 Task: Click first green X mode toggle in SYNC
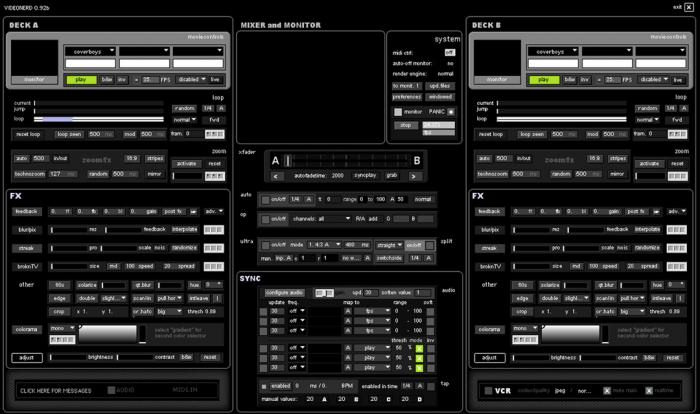pos(419,348)
